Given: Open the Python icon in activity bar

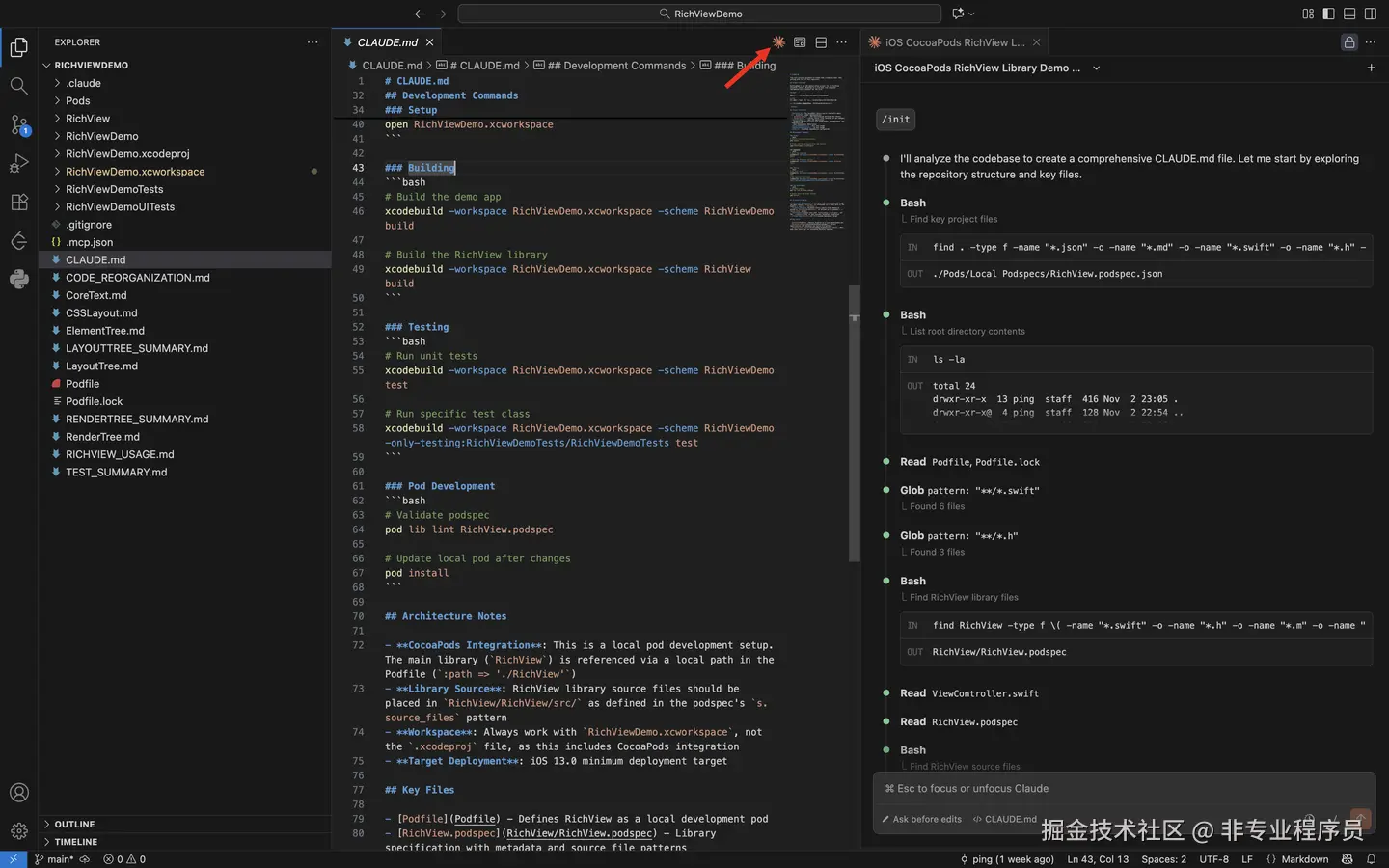Looking at the screenshot, I should (18, 280).
